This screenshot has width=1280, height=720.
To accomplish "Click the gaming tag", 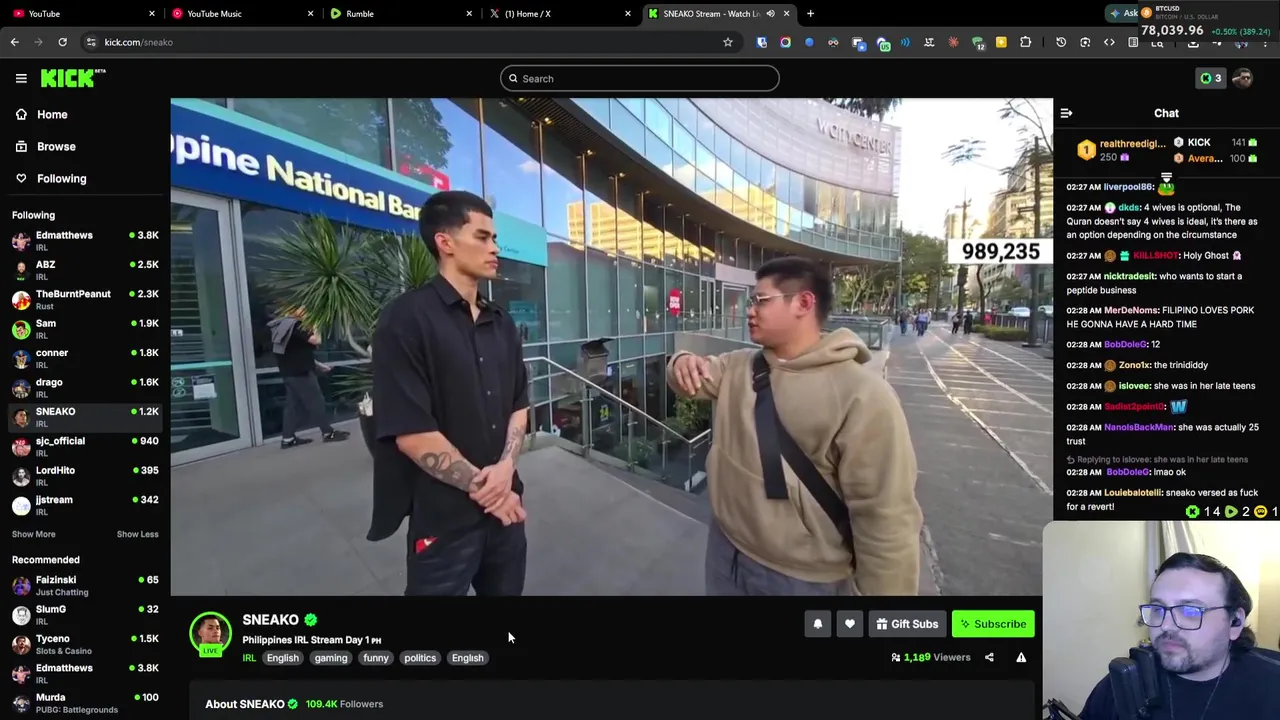I will point(331,658).
